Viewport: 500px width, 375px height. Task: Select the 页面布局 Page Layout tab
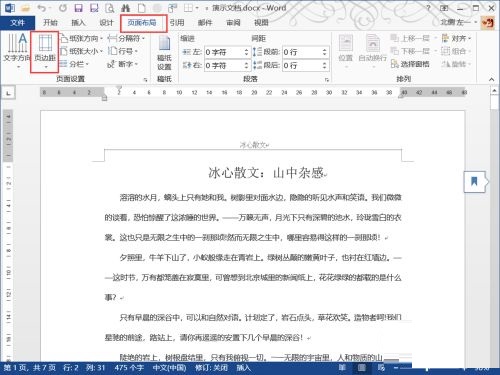(142, 22)
